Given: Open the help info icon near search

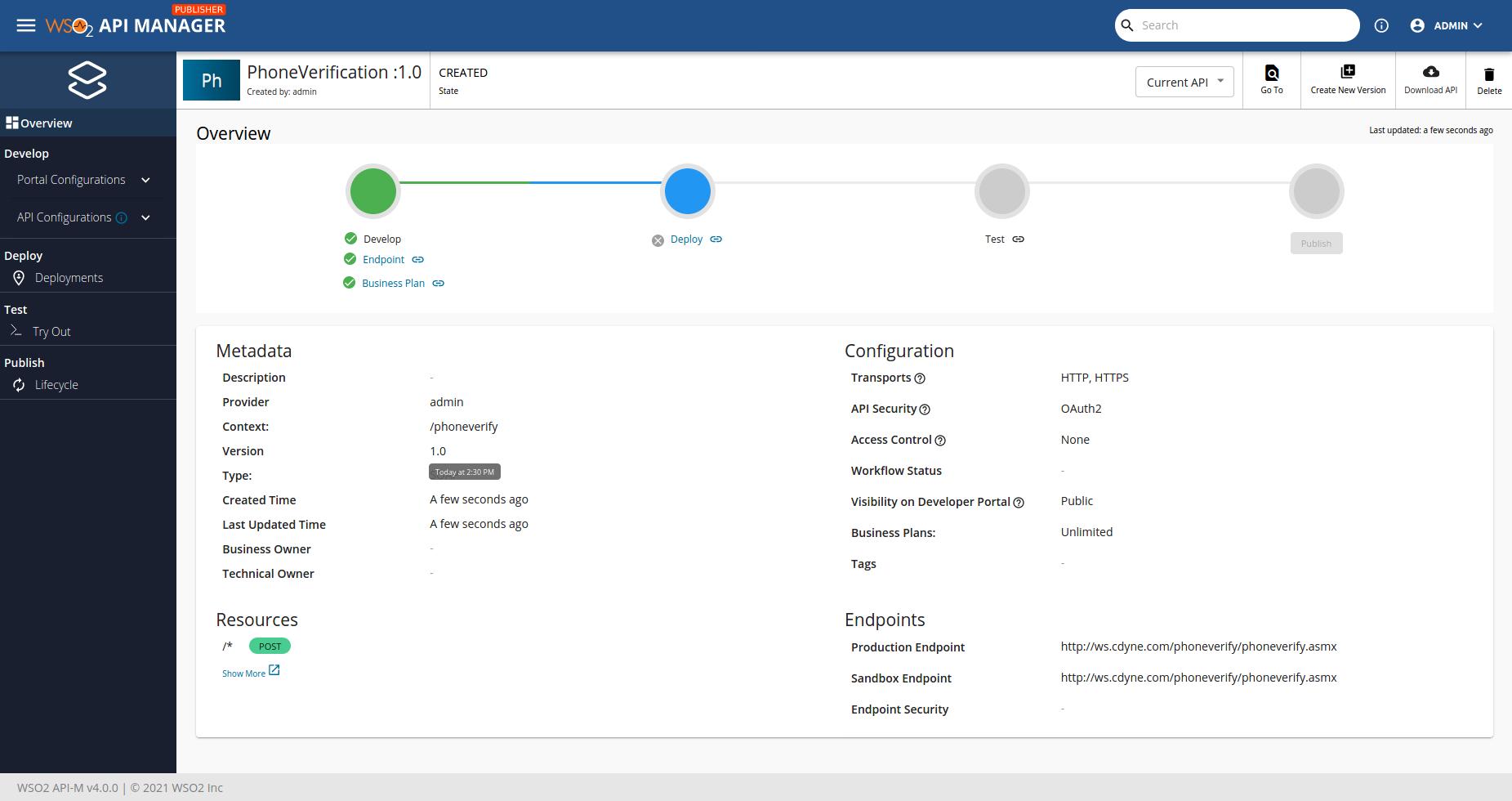Looking at the screenshot, I should pyautogui.click(x=1381, y=25).
